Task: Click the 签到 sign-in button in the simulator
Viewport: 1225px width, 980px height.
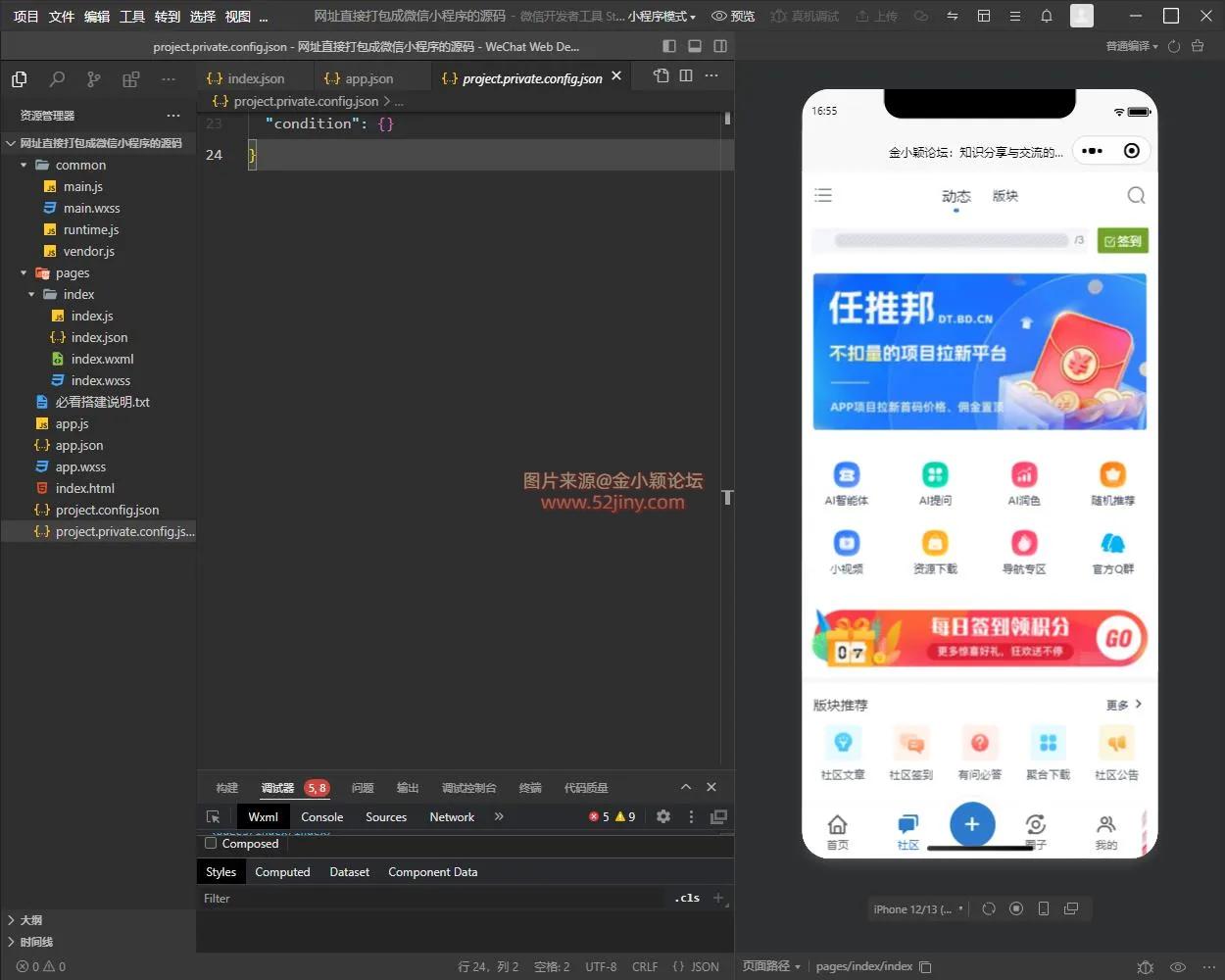Action: click(1121, 240)
